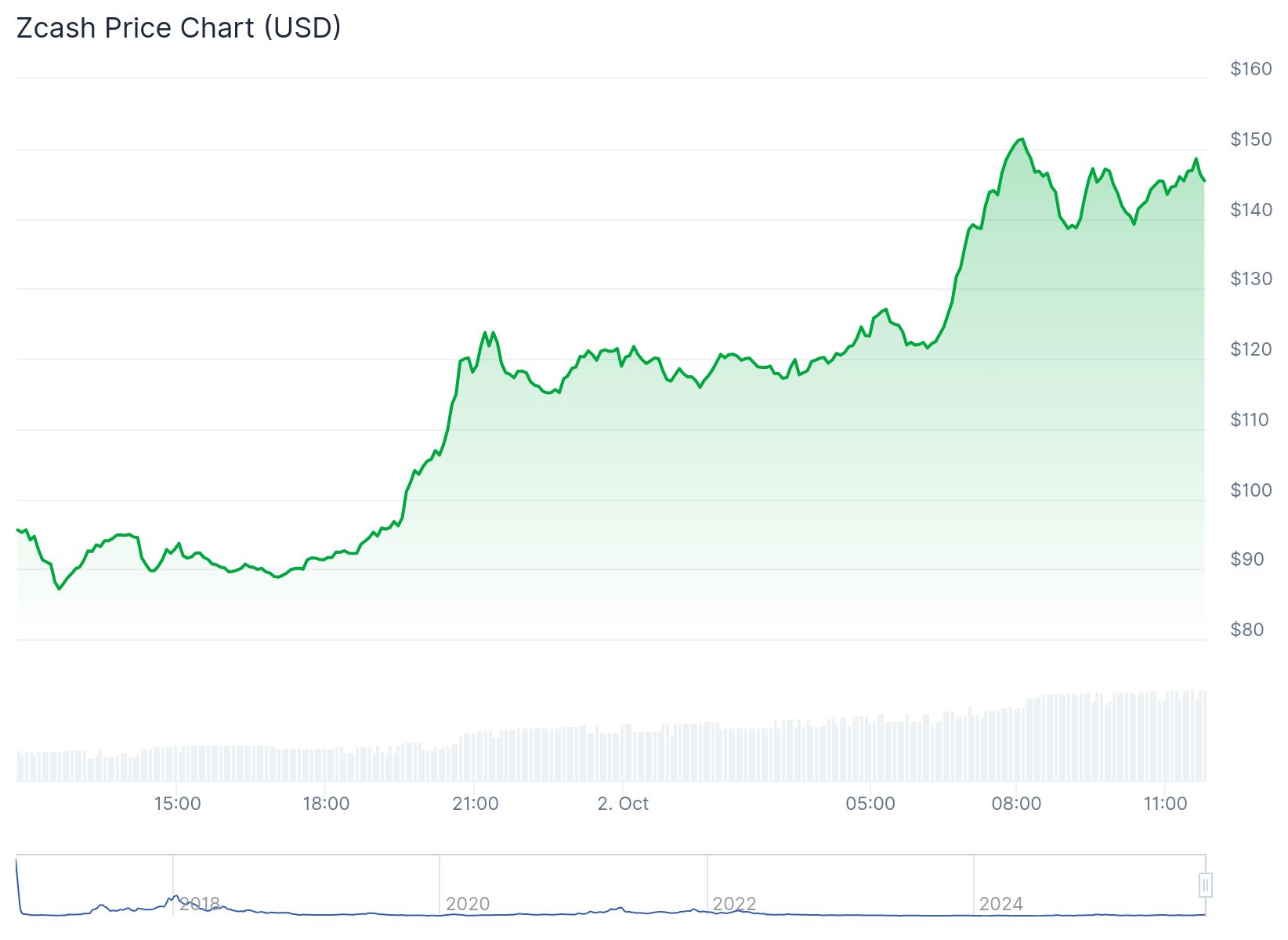Click the Zcash Price Chart (USD) title

[x=179, y=27]
